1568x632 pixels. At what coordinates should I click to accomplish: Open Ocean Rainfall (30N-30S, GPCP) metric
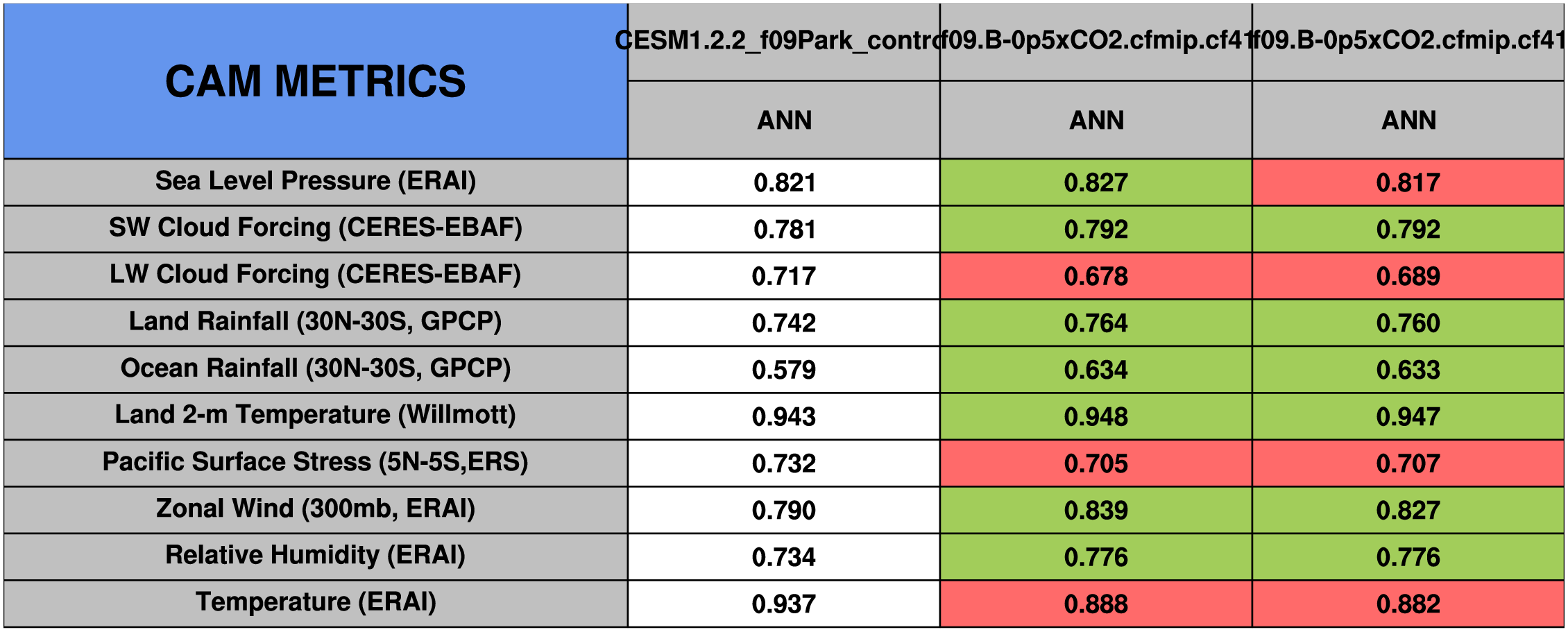pyautogui.click(x=316, y=368)
